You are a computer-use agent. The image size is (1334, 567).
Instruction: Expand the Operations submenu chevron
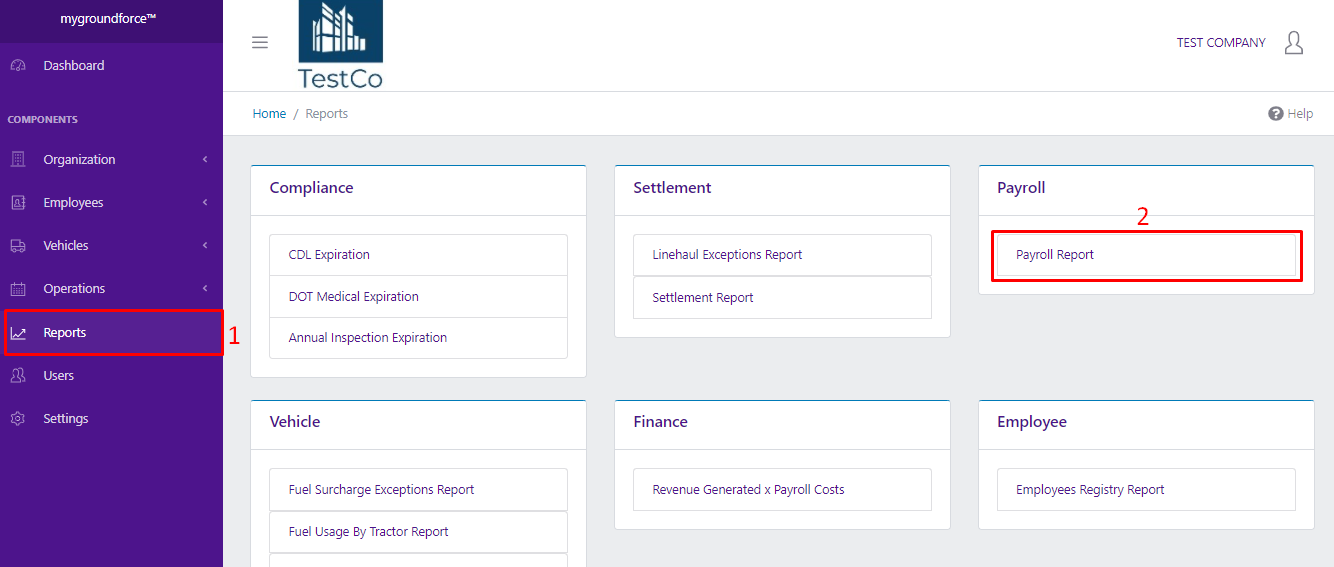coord(205,289)
